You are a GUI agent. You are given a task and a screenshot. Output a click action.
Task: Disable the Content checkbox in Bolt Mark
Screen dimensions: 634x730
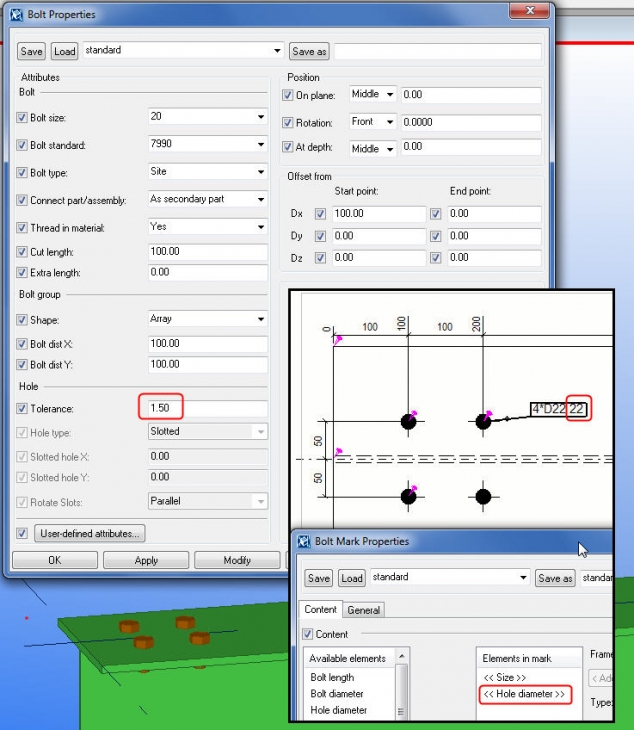(x=308, y=634)
